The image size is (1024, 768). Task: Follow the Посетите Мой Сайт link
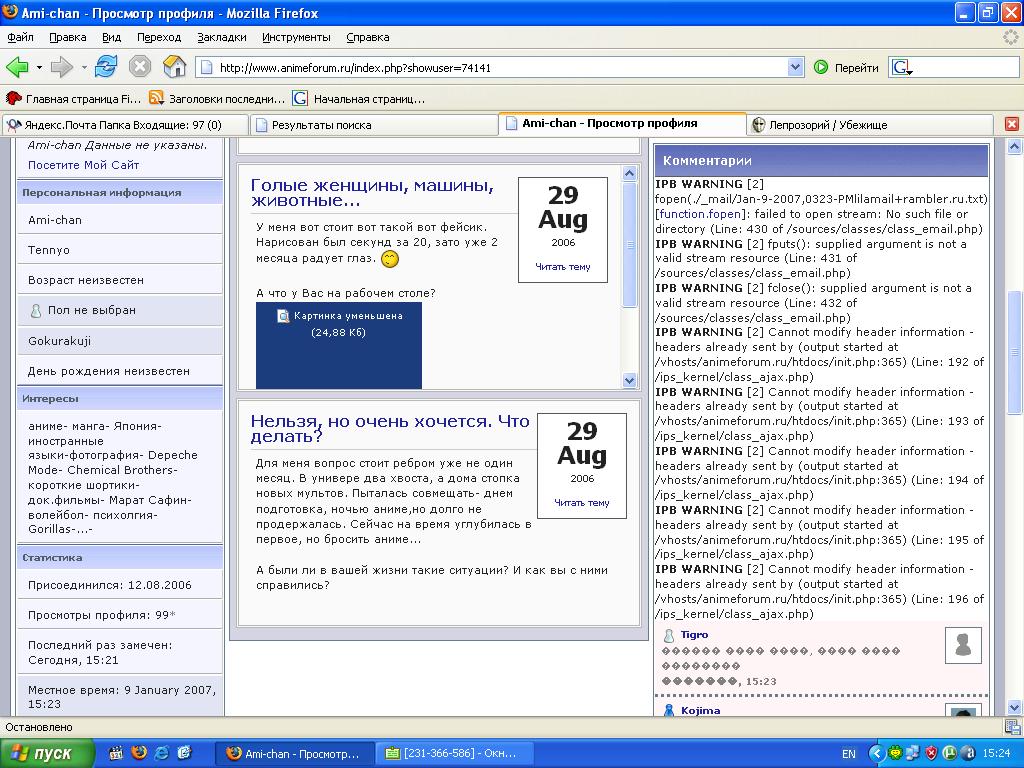83,165
